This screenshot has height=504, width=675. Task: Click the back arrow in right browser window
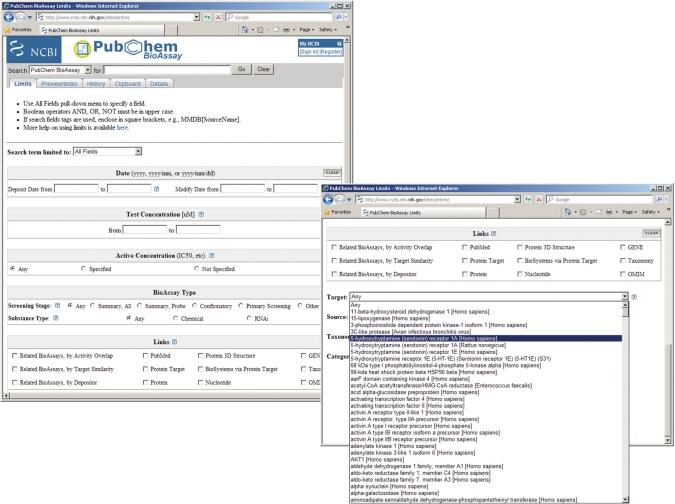click(328, 200)
